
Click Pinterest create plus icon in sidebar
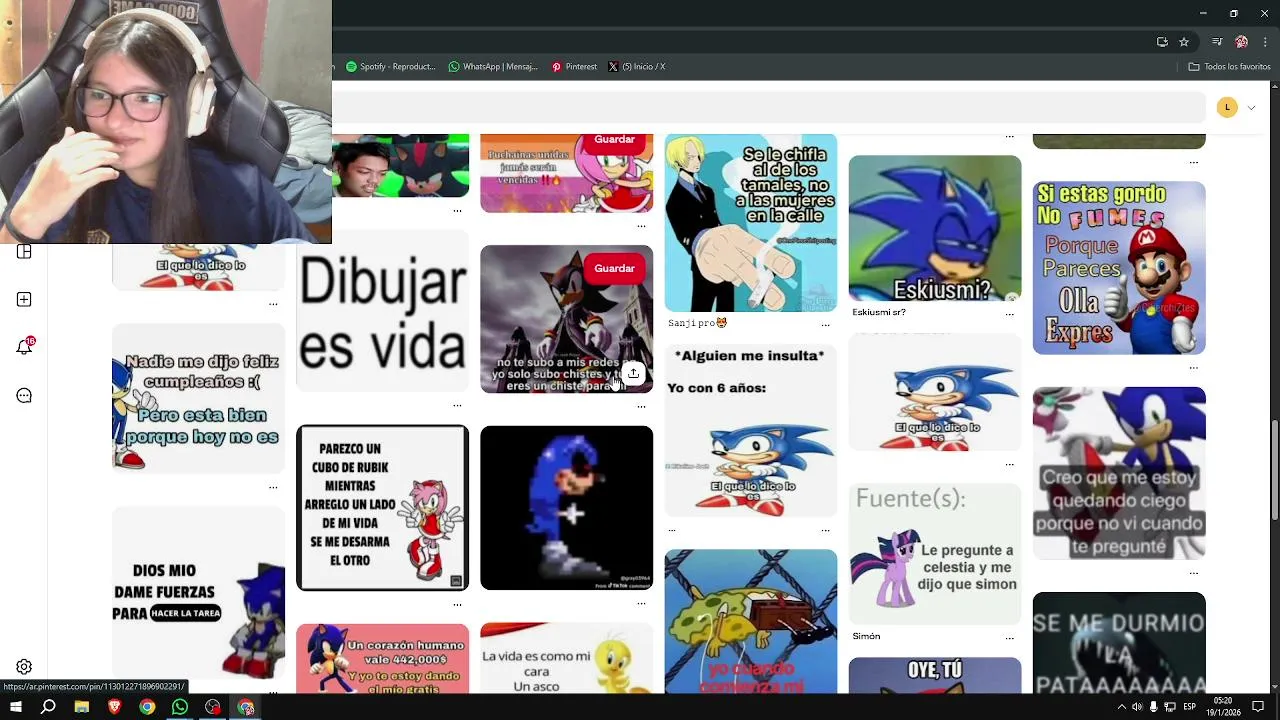24,299
